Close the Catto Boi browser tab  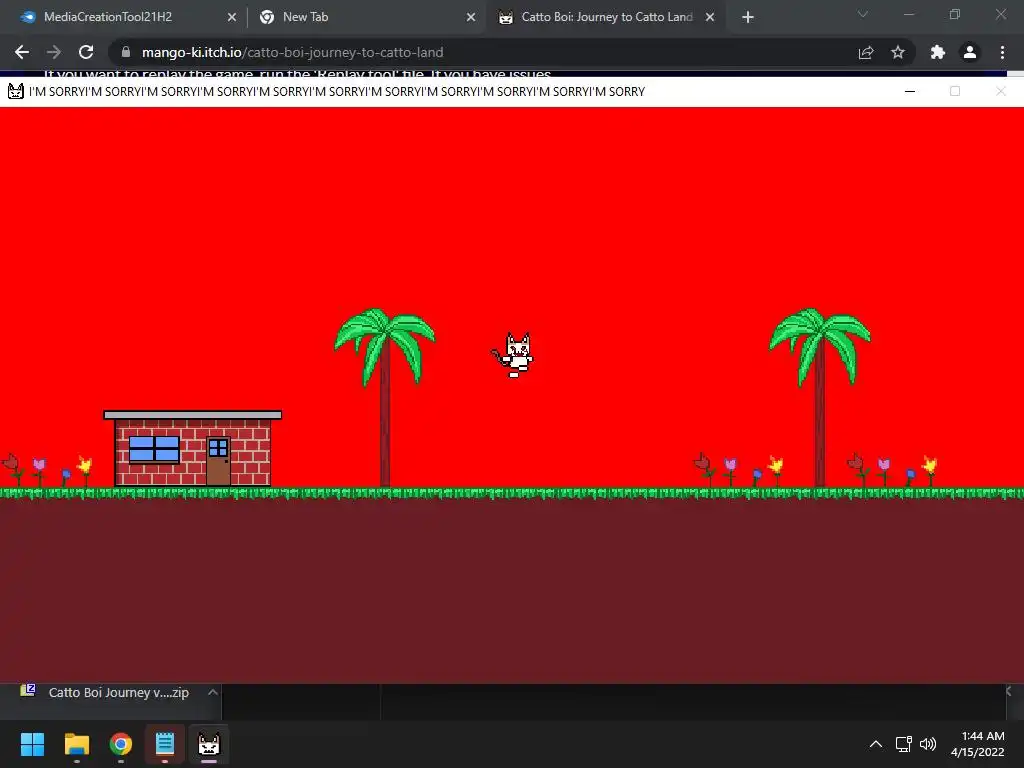click(710, 18)
